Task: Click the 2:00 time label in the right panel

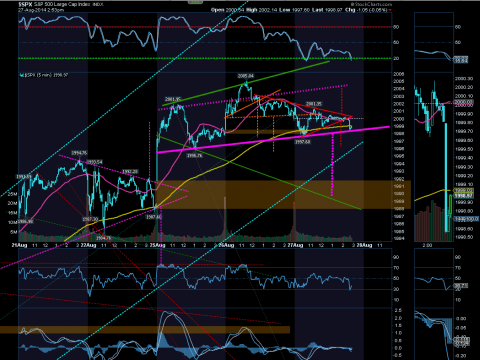Action: [427, 245]
